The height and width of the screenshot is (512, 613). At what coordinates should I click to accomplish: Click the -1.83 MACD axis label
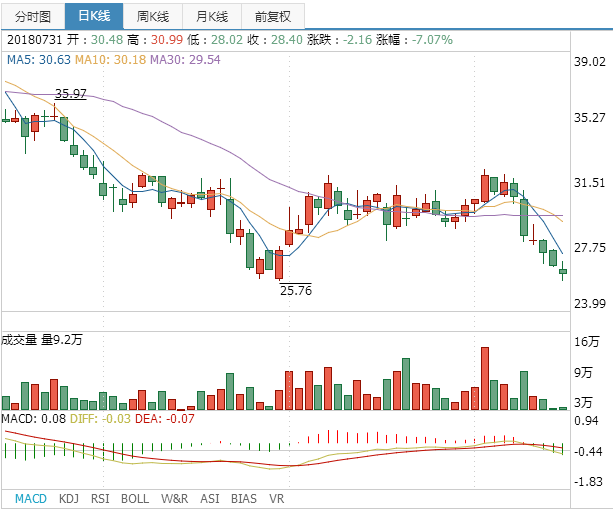click(588, 482)
